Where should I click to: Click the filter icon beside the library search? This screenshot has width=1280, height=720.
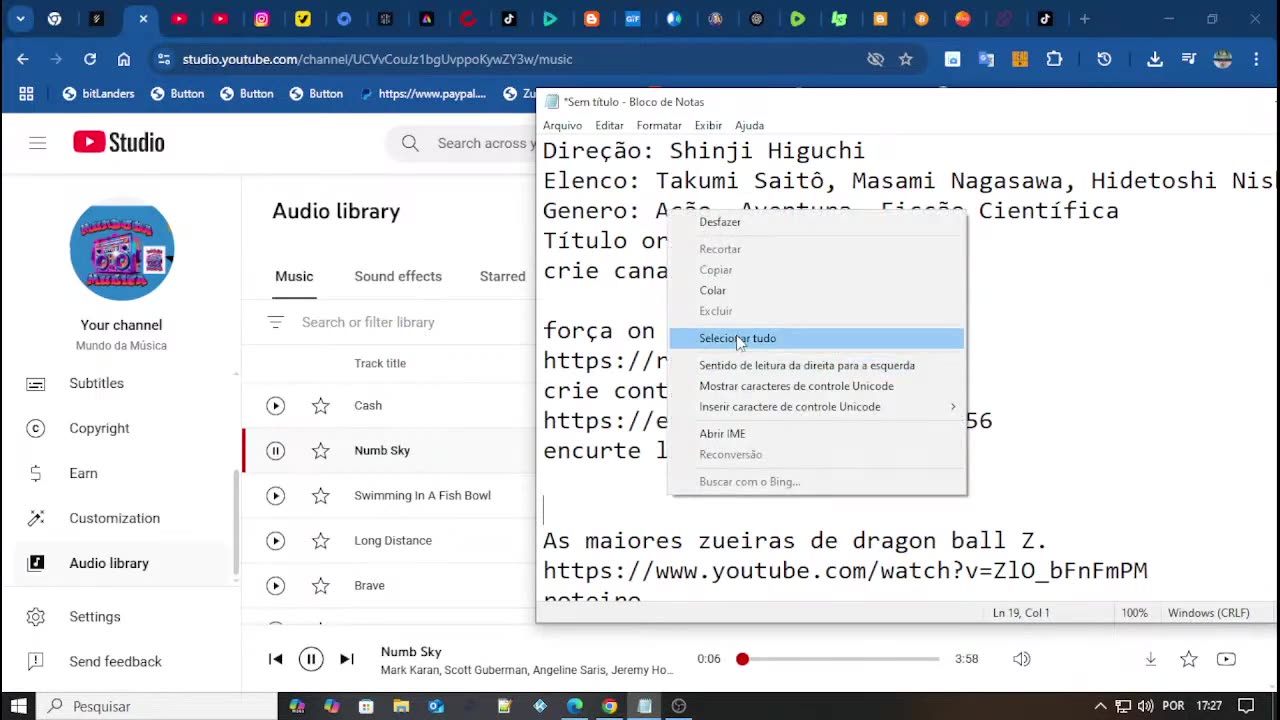(276, 322)
